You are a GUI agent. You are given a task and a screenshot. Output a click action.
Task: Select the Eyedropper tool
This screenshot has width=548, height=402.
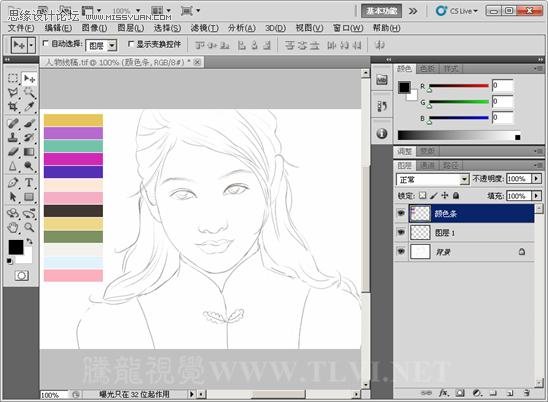(30, 106)
